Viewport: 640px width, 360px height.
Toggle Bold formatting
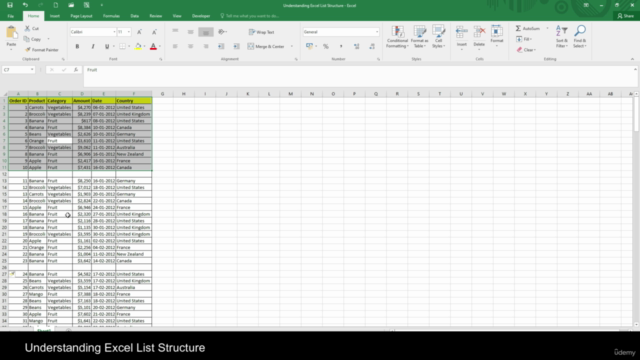tap(77, 47)
